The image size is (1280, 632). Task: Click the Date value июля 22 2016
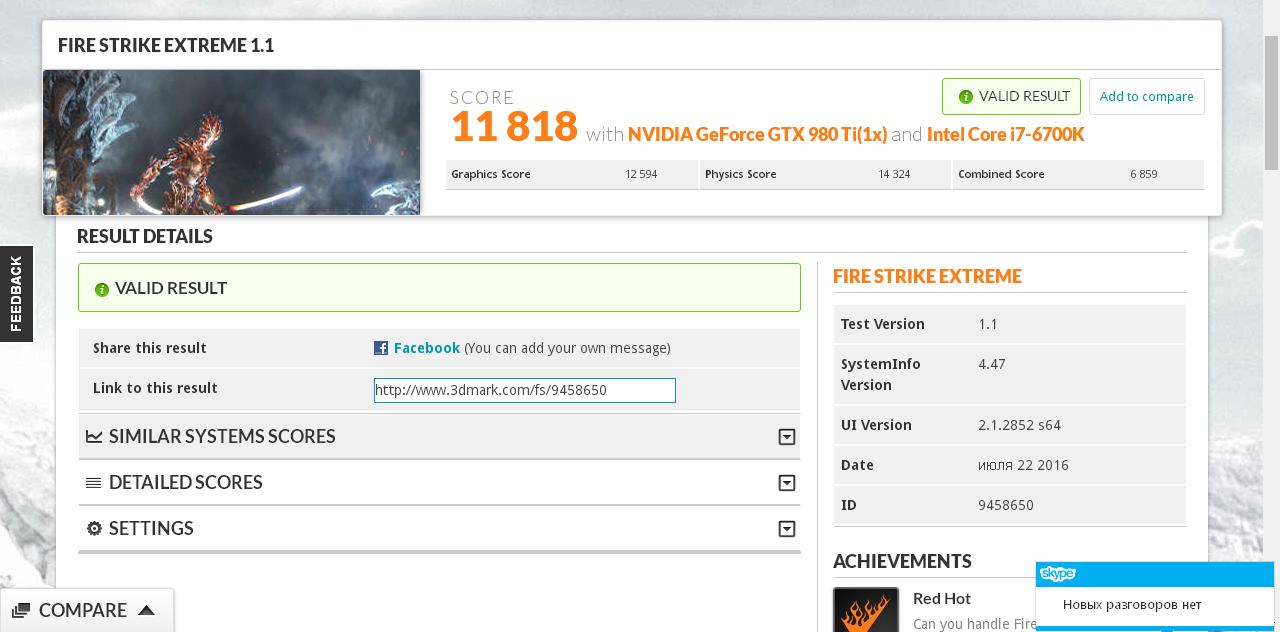click(x=1023, y=465)
